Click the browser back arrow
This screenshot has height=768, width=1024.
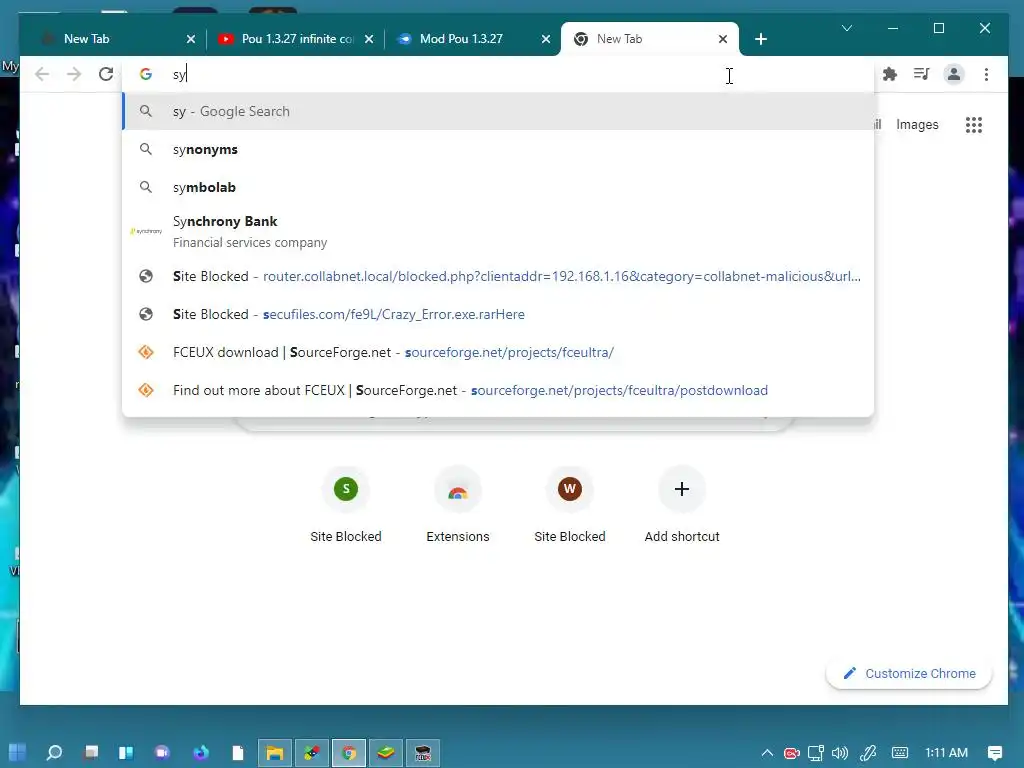[x=42, y=74]
